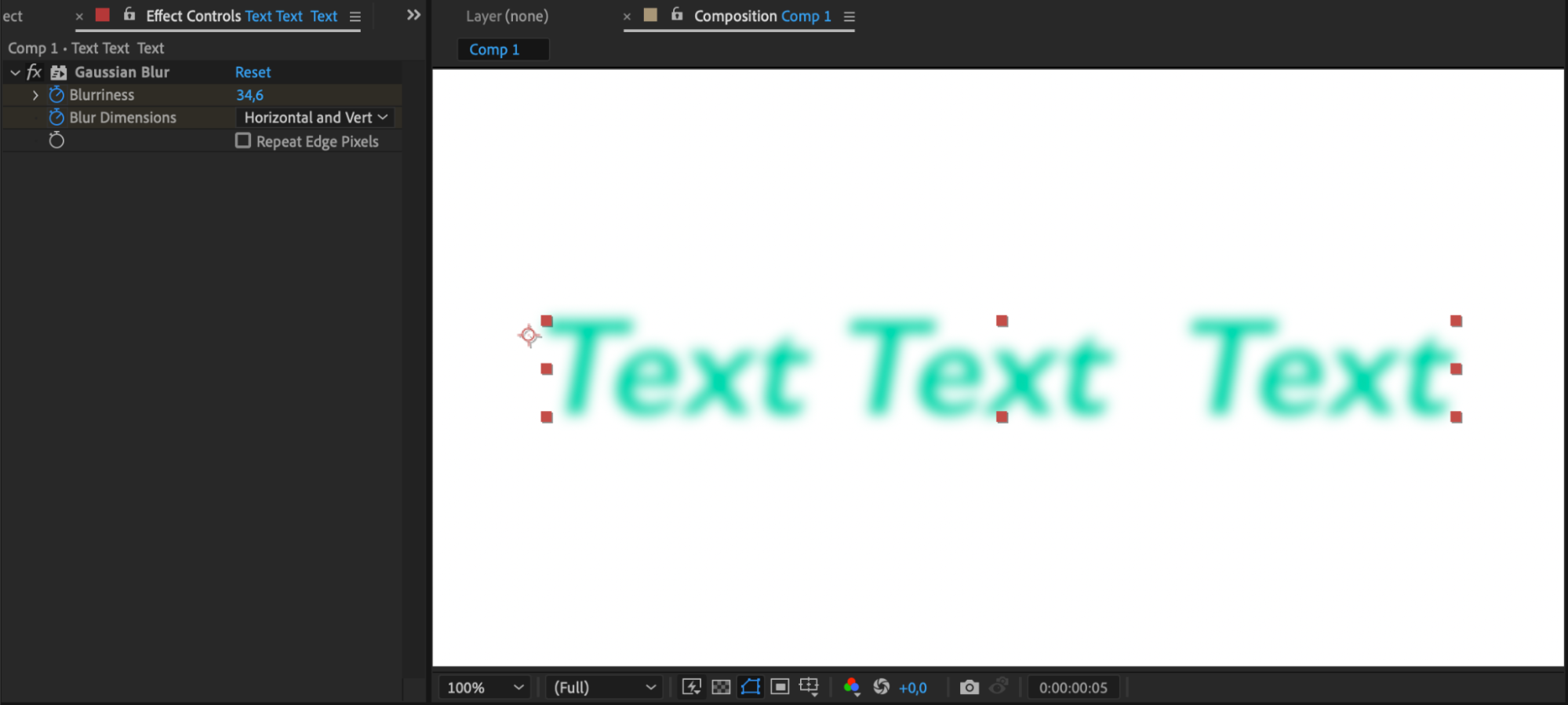Enable the Repeat Edge Pixels checkbox
Viewport: 1568px width, 705px height.
[243, 140]
